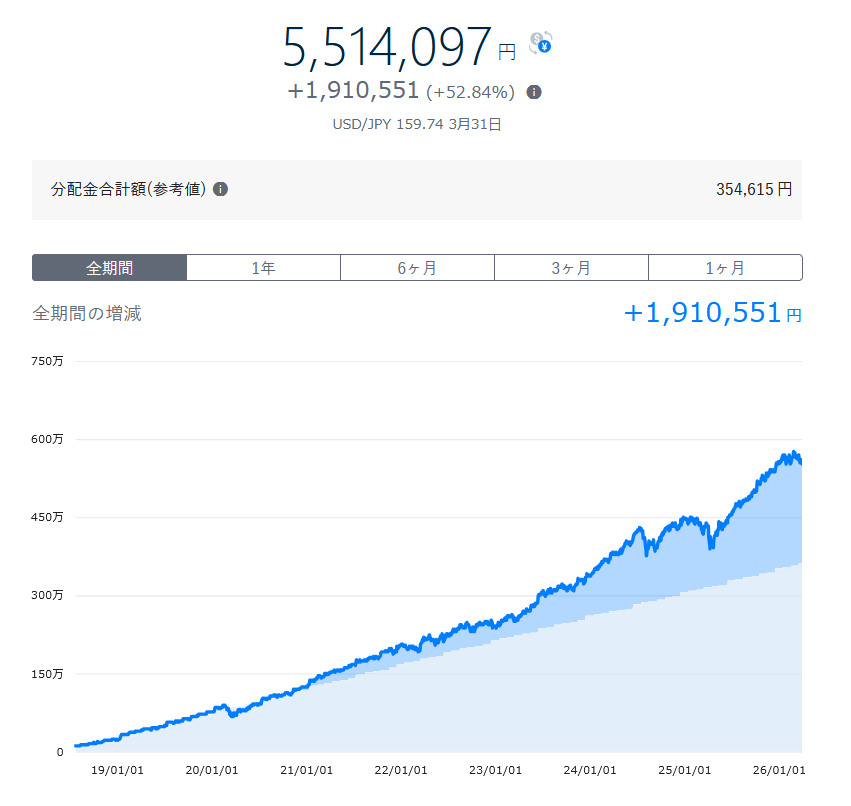Click the 22/01/01 date on x-axis

(400, 771)
